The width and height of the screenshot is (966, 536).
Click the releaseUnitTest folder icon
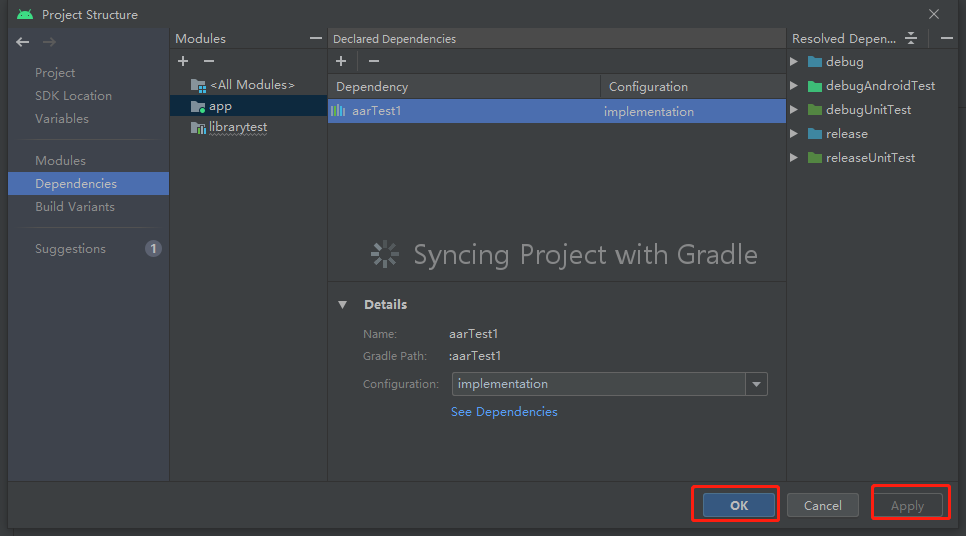(x=814, y=158)
